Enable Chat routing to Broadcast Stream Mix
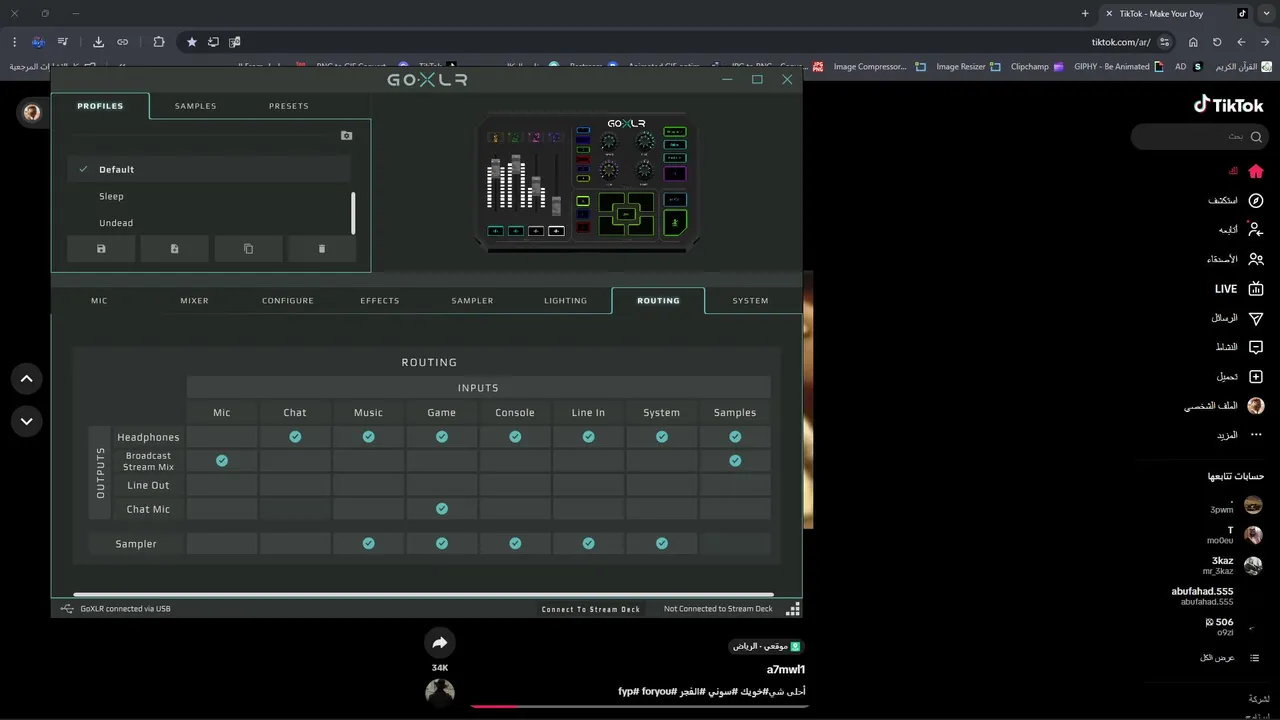1280x720 pixels. 295,461
